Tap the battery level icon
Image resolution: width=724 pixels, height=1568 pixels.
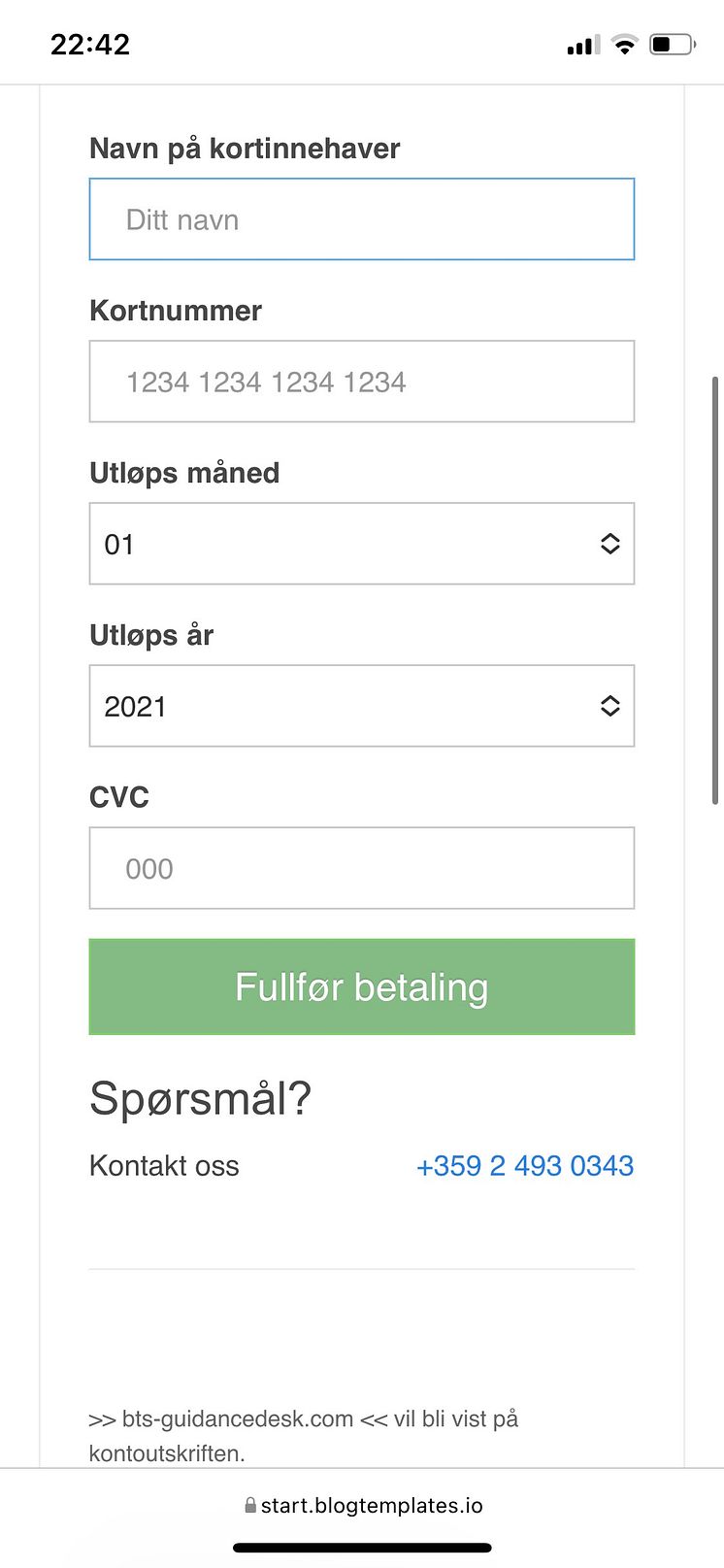click(672, 45)
